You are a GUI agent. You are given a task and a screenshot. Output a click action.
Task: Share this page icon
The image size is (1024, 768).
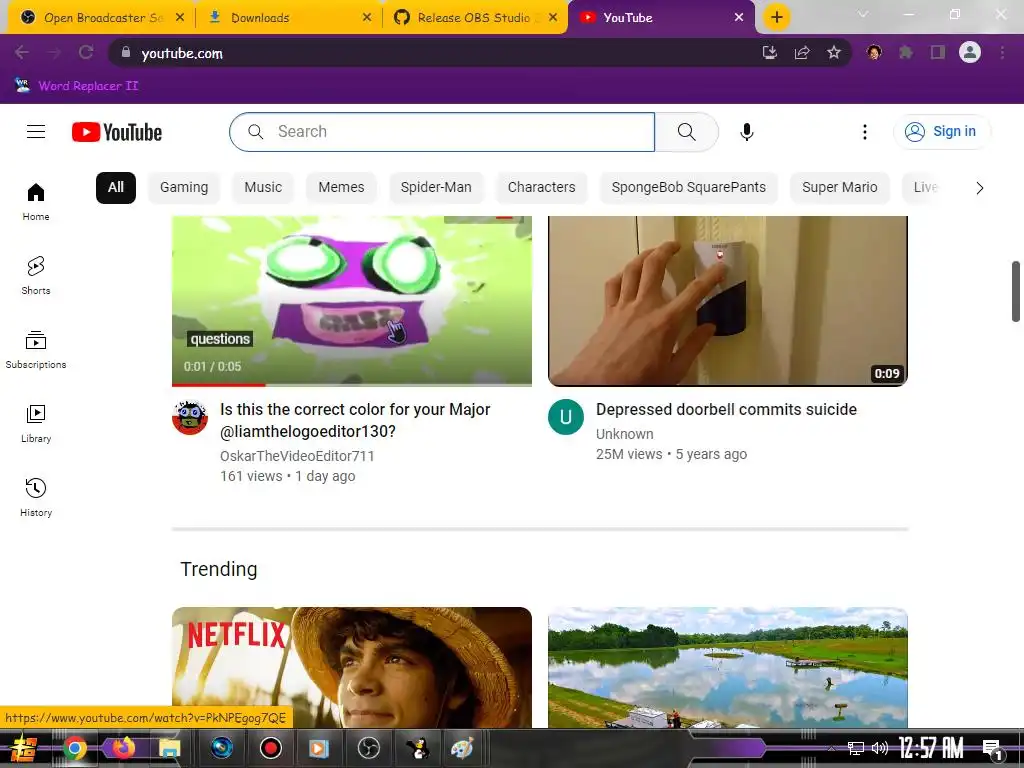802,52
